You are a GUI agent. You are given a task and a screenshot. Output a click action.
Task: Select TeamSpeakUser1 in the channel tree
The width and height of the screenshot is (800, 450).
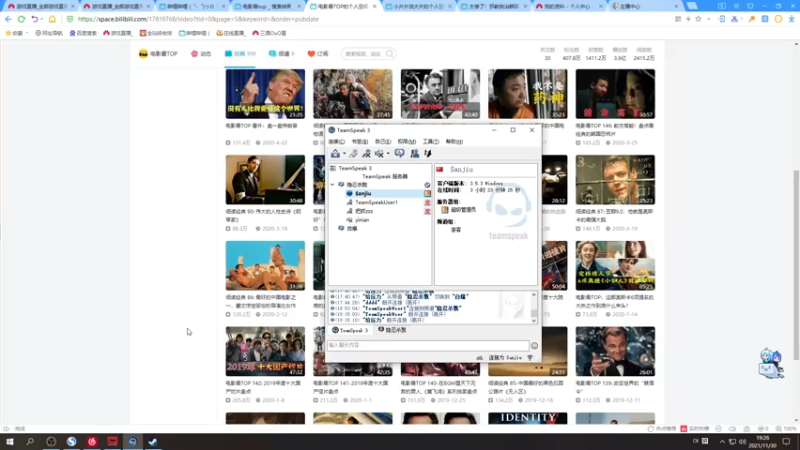[376, 202]
